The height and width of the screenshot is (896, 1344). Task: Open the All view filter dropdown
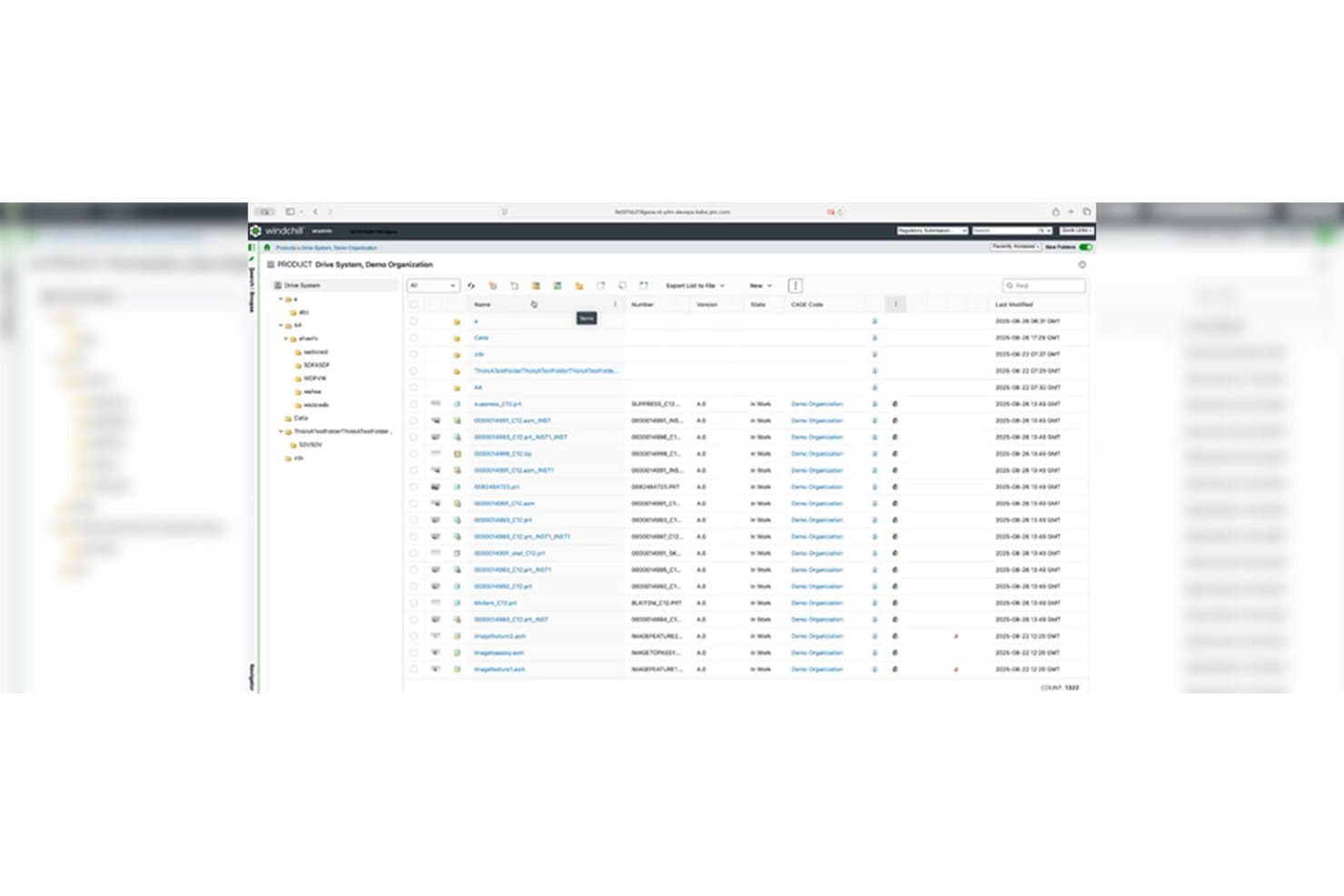[x=432, y=286]
